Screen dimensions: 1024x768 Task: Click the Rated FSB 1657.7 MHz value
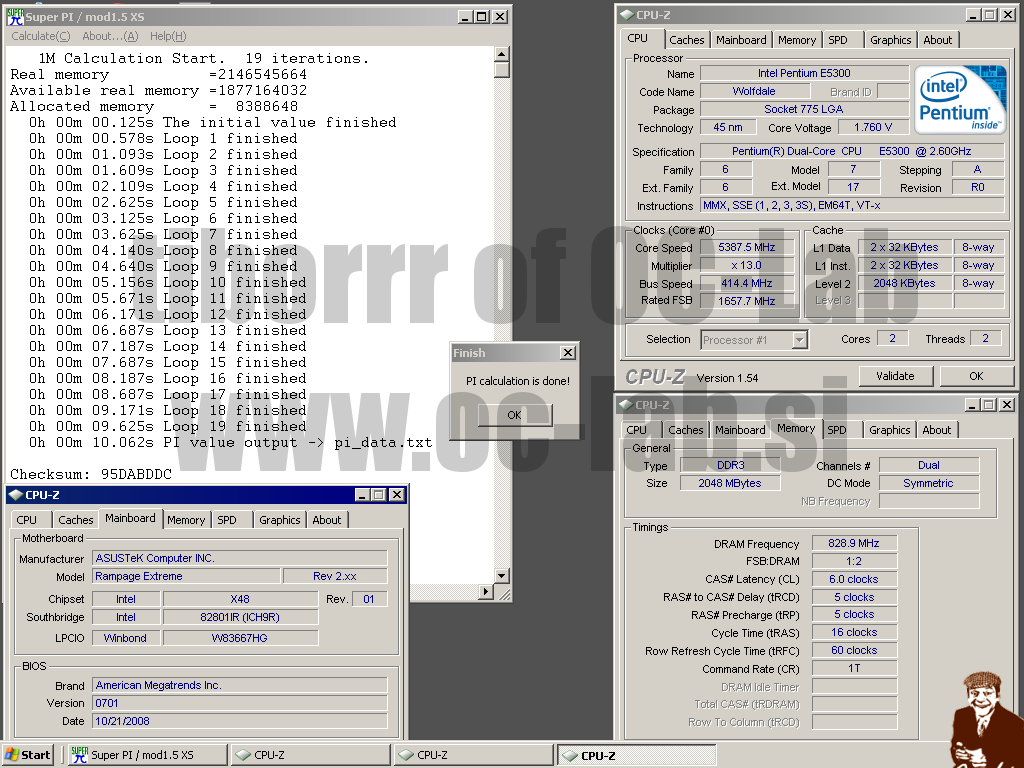(746, 301)
